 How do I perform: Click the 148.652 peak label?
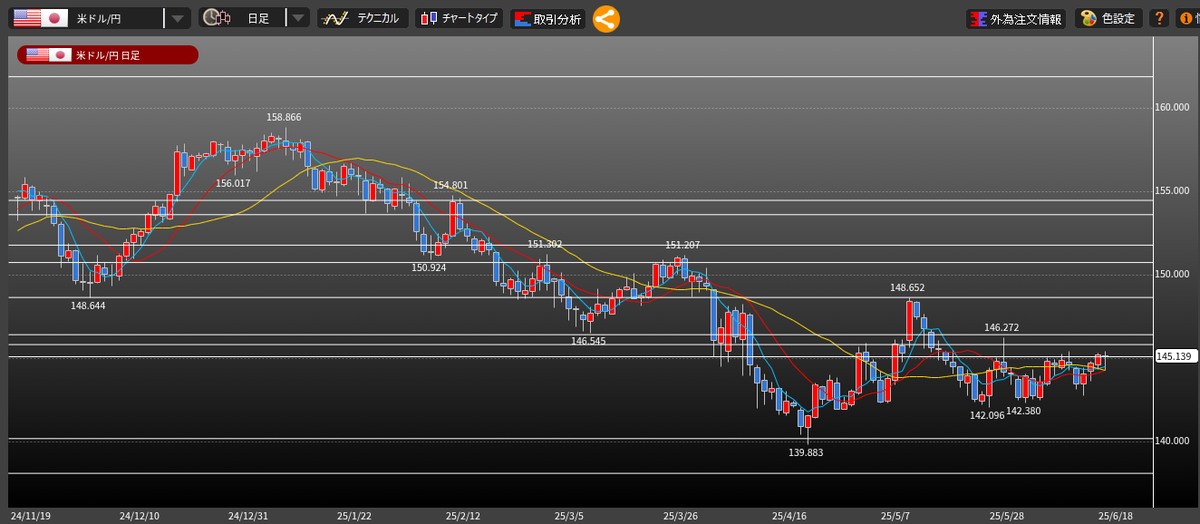point(909,288)
